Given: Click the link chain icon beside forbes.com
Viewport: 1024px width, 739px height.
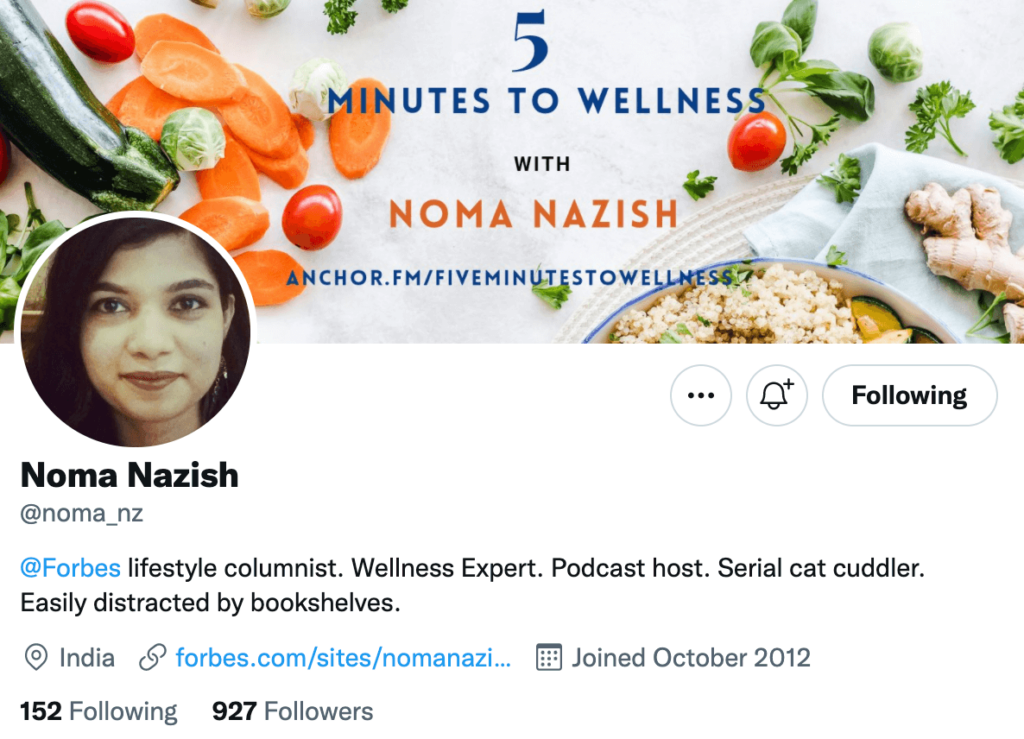Looking at the screenshot, I should (x=153, y=657).
